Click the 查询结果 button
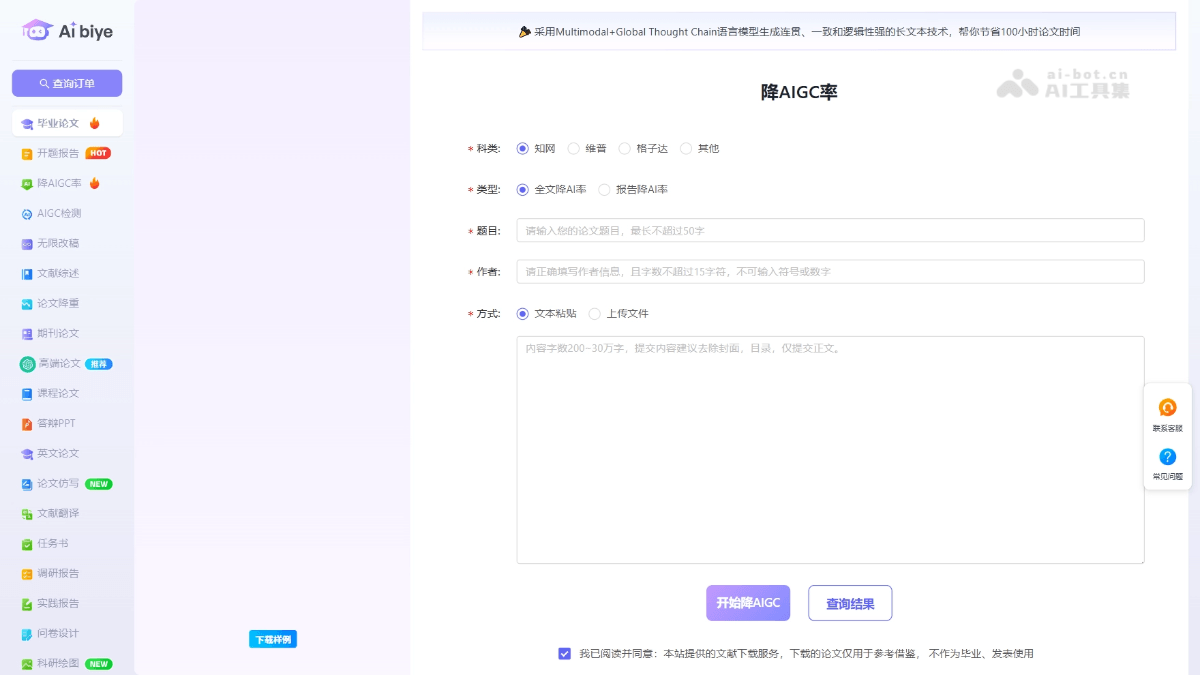 [x=850, y=603]
